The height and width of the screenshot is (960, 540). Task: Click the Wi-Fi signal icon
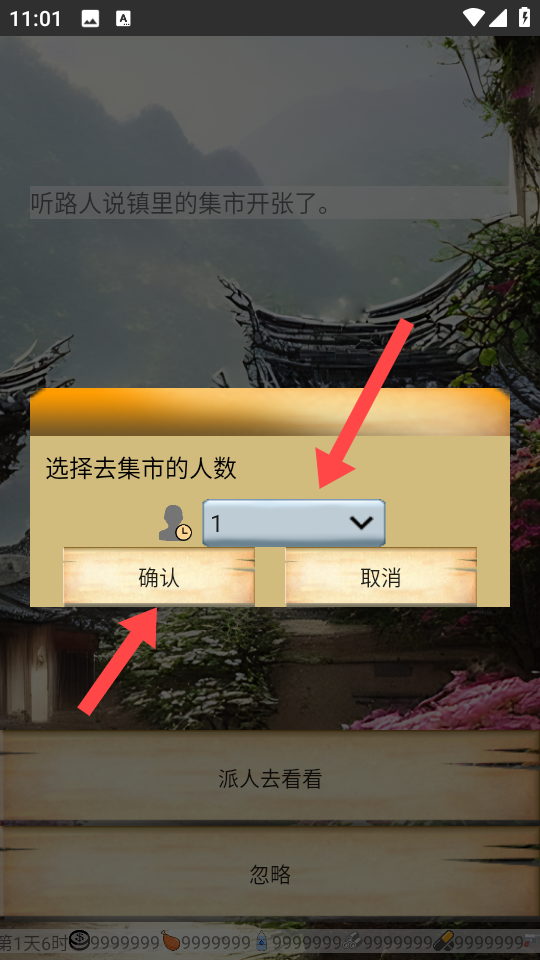(474, 18)
